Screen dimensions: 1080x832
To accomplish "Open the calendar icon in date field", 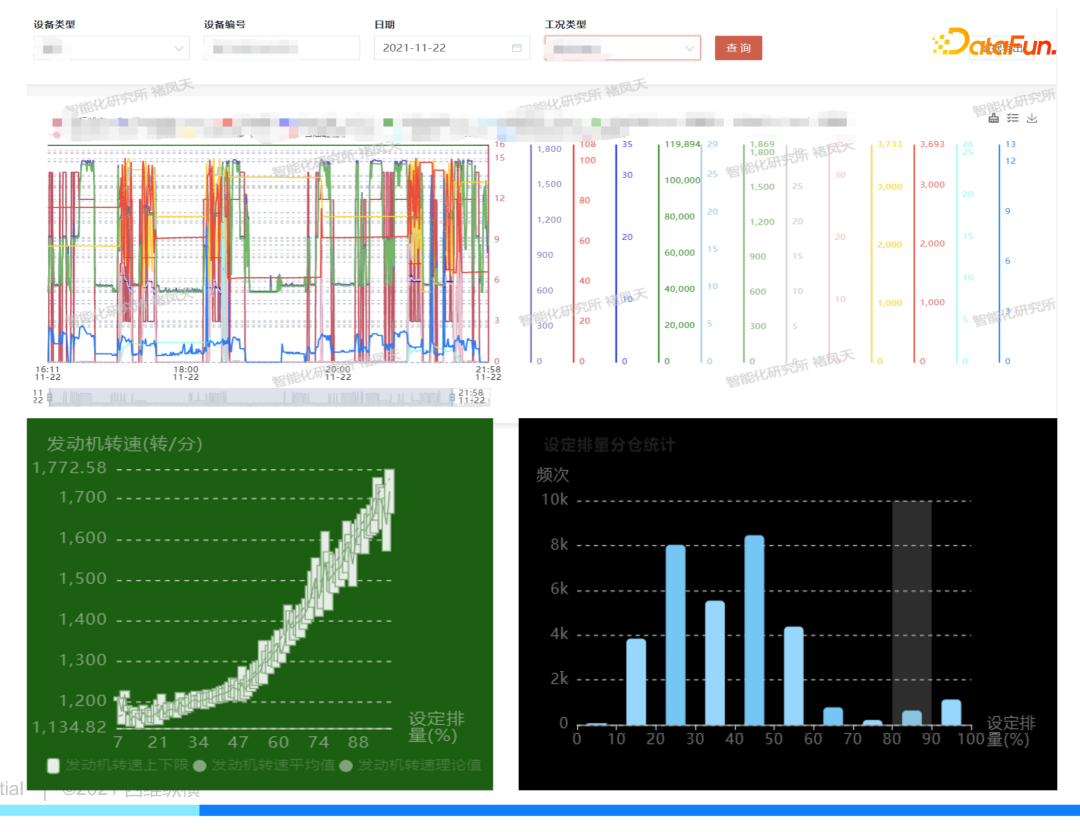I will coord(517,48).
